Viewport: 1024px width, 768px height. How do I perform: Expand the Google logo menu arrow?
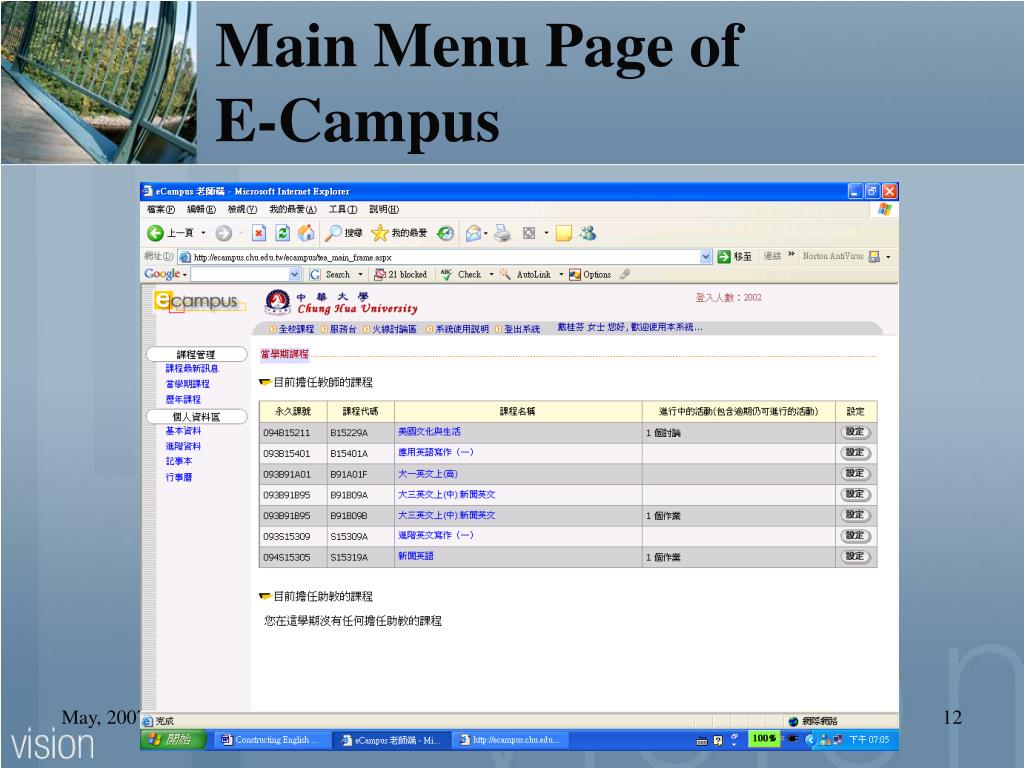(185, 276)
